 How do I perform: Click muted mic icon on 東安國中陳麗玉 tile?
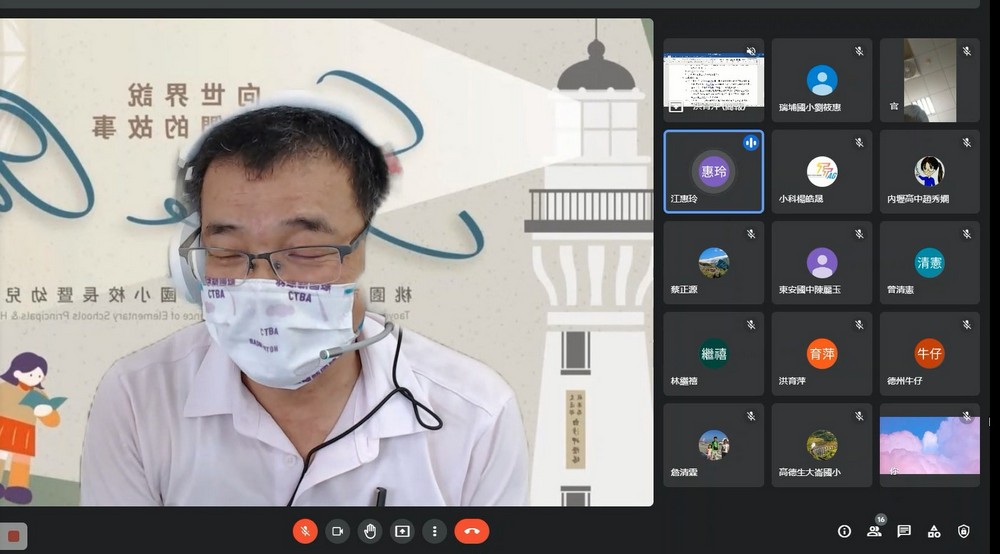859,234
